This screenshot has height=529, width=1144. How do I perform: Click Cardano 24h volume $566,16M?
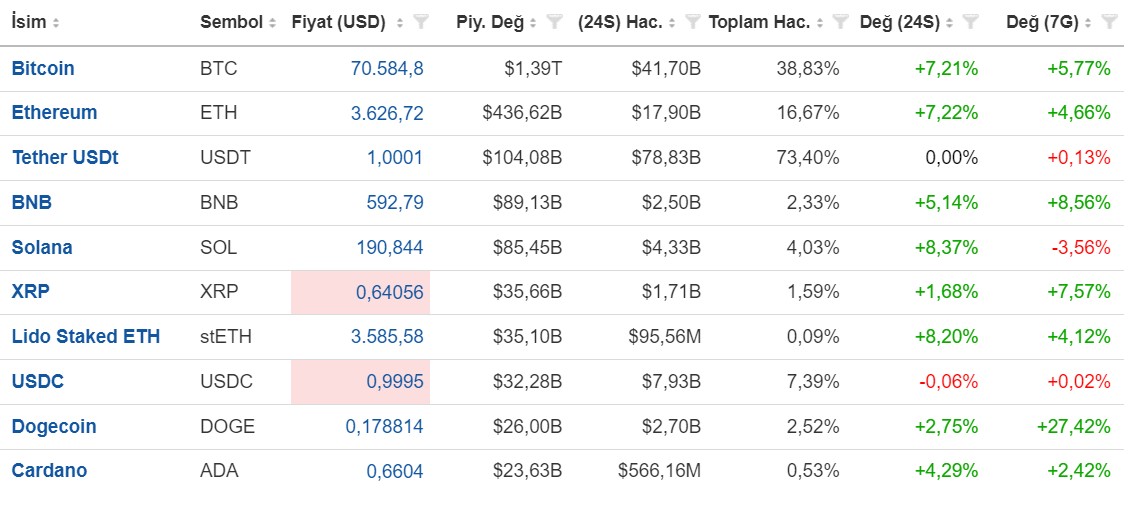coord(660,471)
